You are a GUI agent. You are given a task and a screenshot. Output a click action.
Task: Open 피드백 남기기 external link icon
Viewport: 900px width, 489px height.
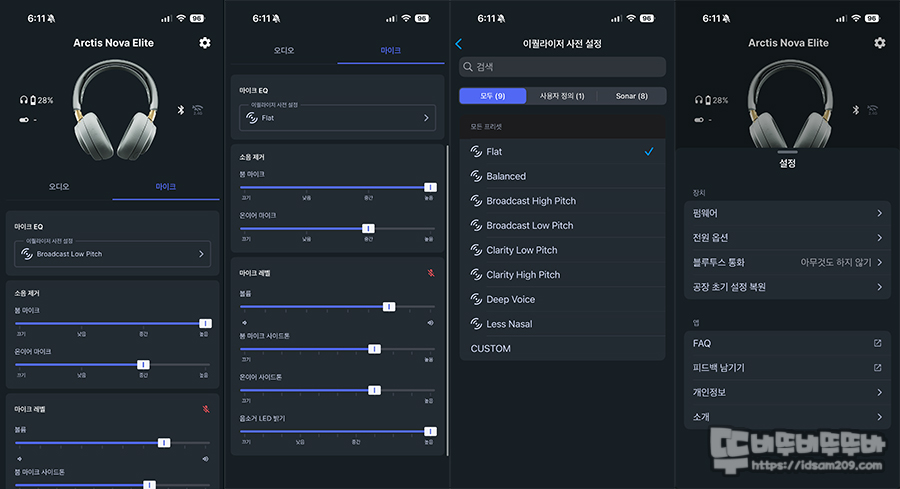pos(878,368)
